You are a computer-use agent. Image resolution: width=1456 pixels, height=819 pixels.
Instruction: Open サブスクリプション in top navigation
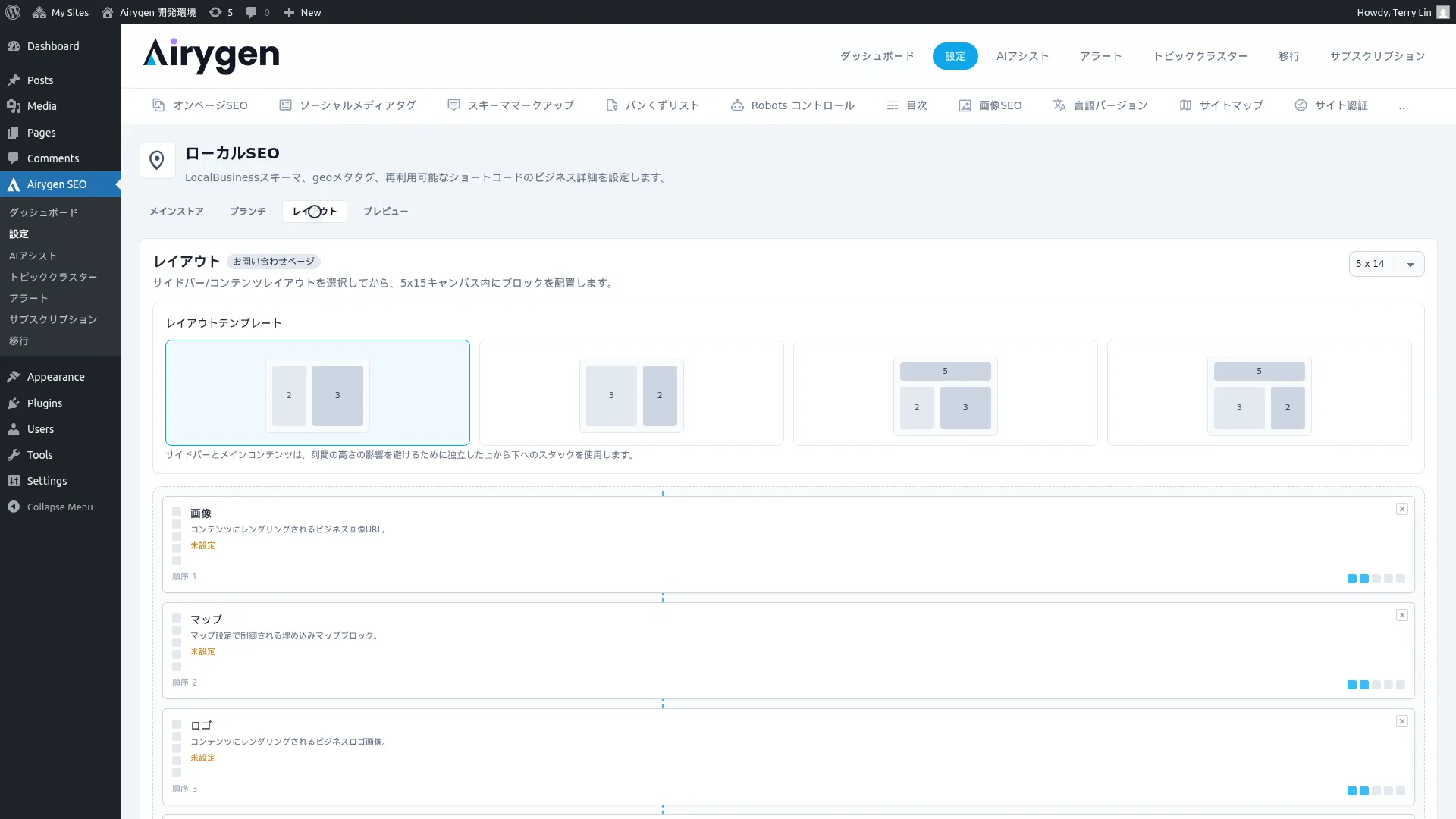(x=1377, y=56)
